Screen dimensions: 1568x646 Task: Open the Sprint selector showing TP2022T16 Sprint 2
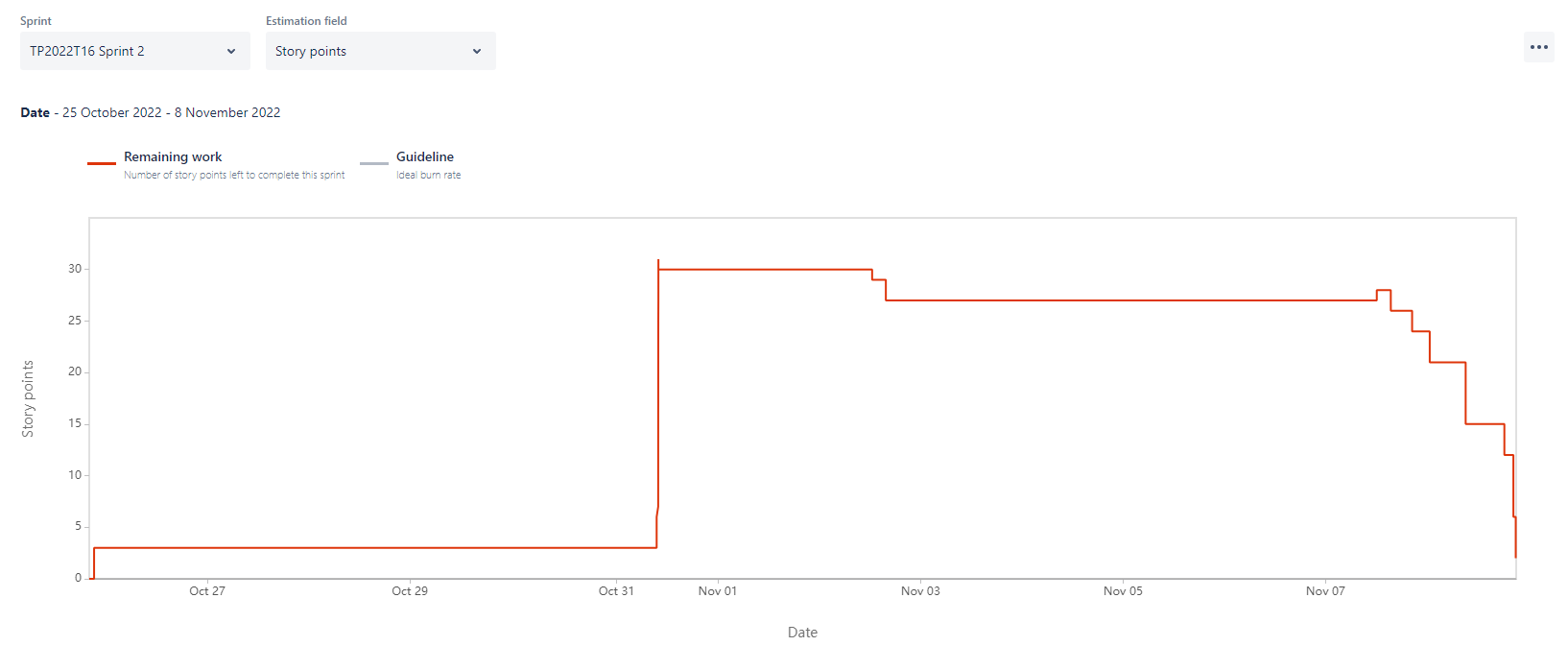134,51
